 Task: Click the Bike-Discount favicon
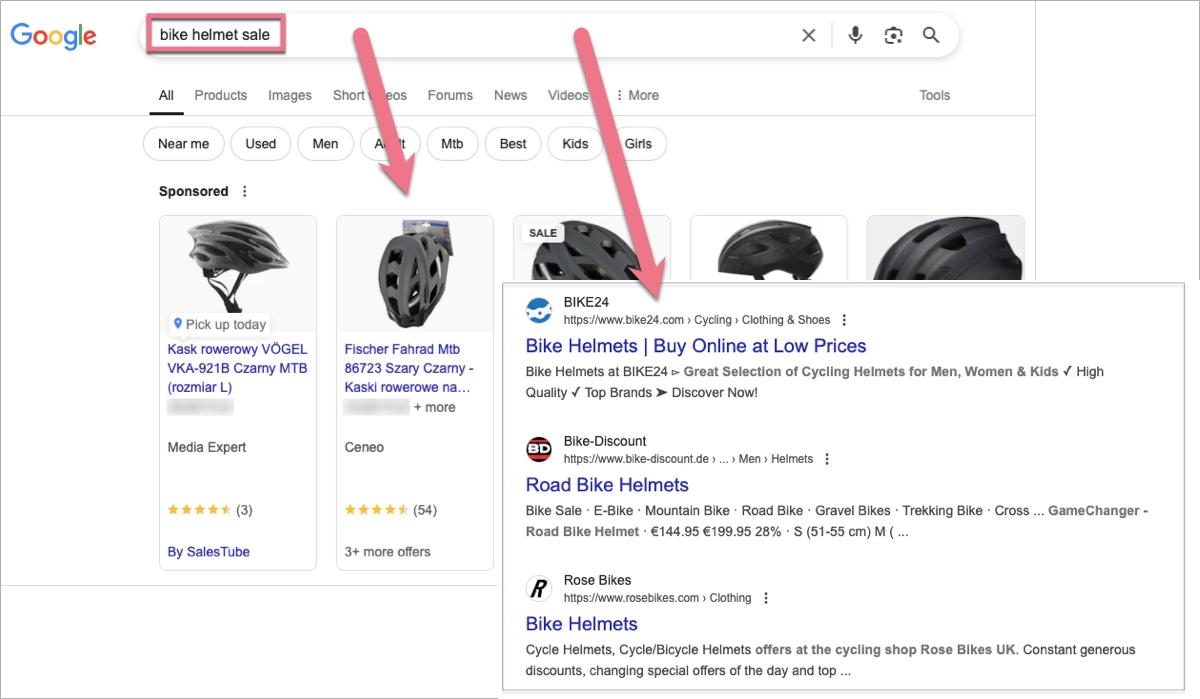point(539,449)
